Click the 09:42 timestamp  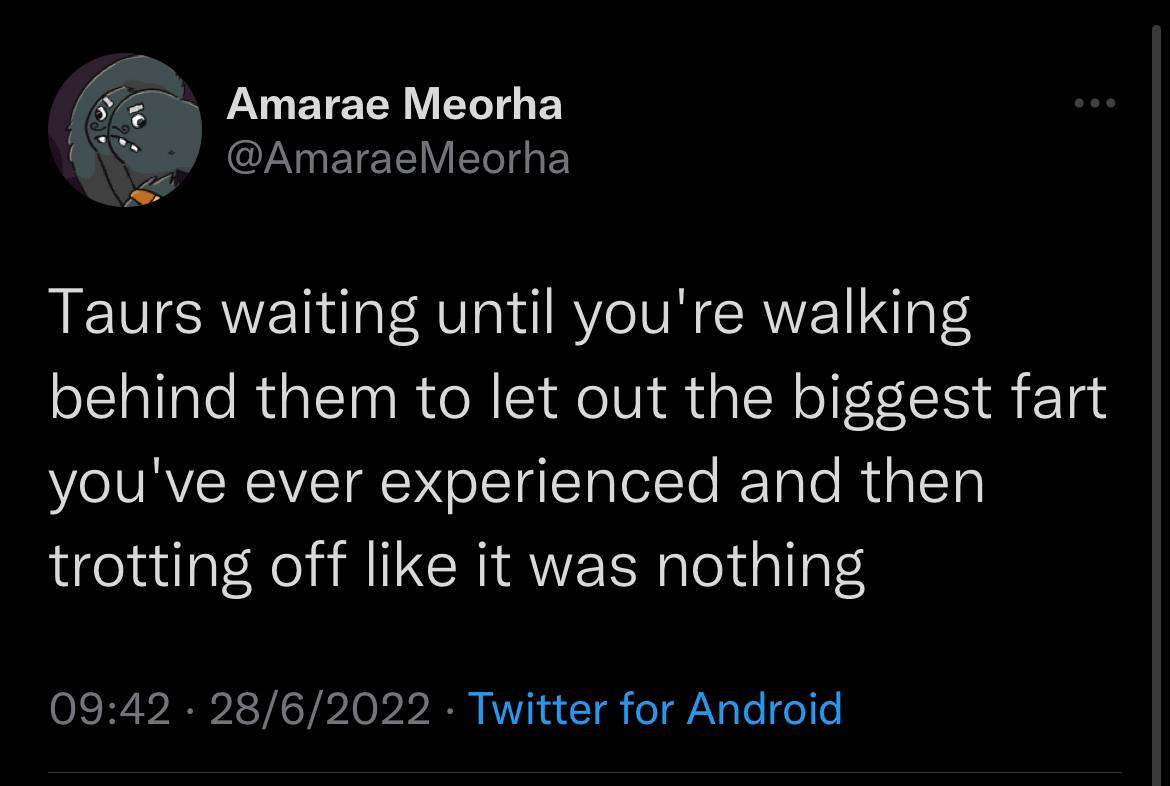110,709
